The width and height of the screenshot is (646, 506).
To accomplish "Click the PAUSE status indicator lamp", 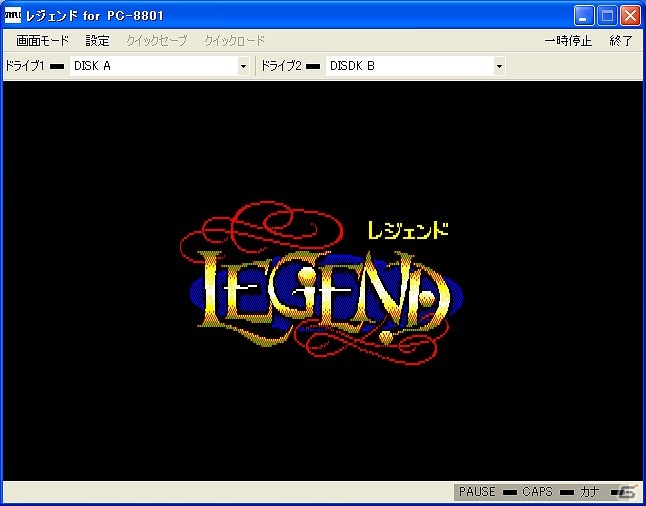I will point(510,492).
